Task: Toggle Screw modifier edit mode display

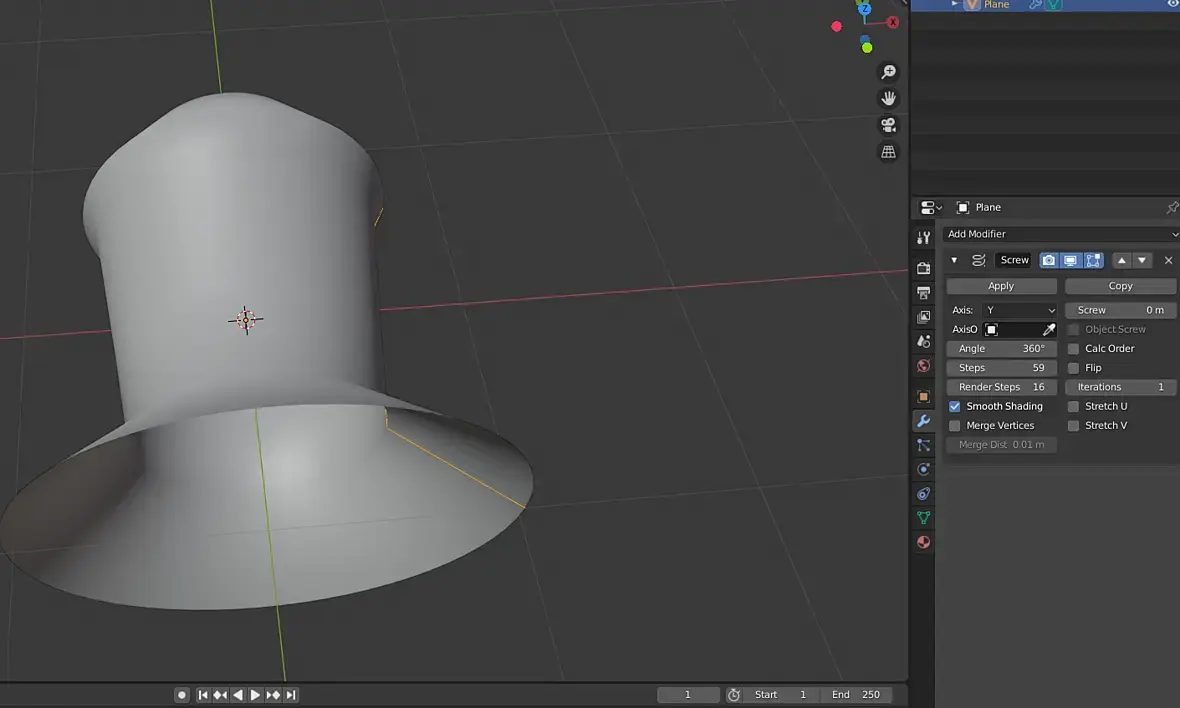Action: point(1093,260)
